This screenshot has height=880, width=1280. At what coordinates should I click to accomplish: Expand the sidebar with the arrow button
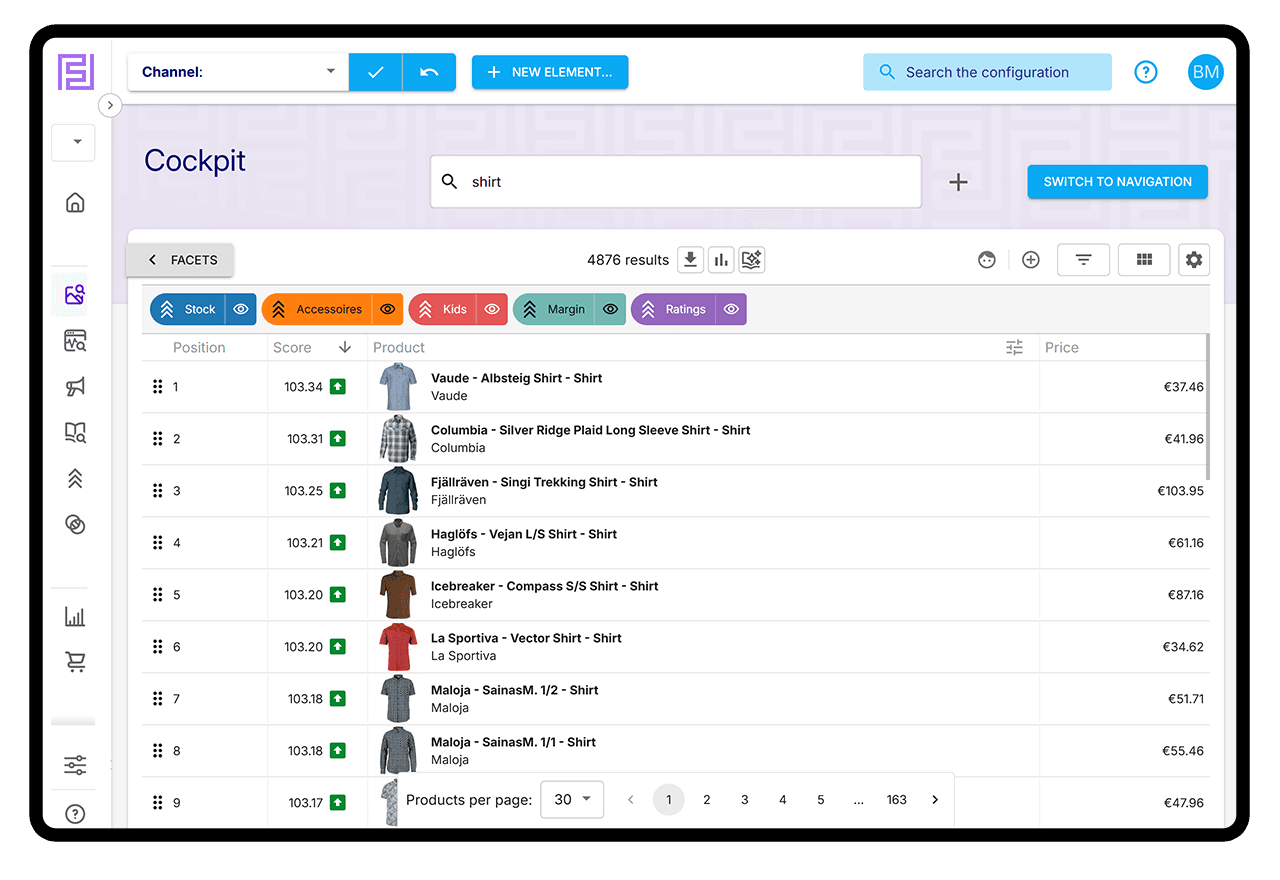click(110, 104)
